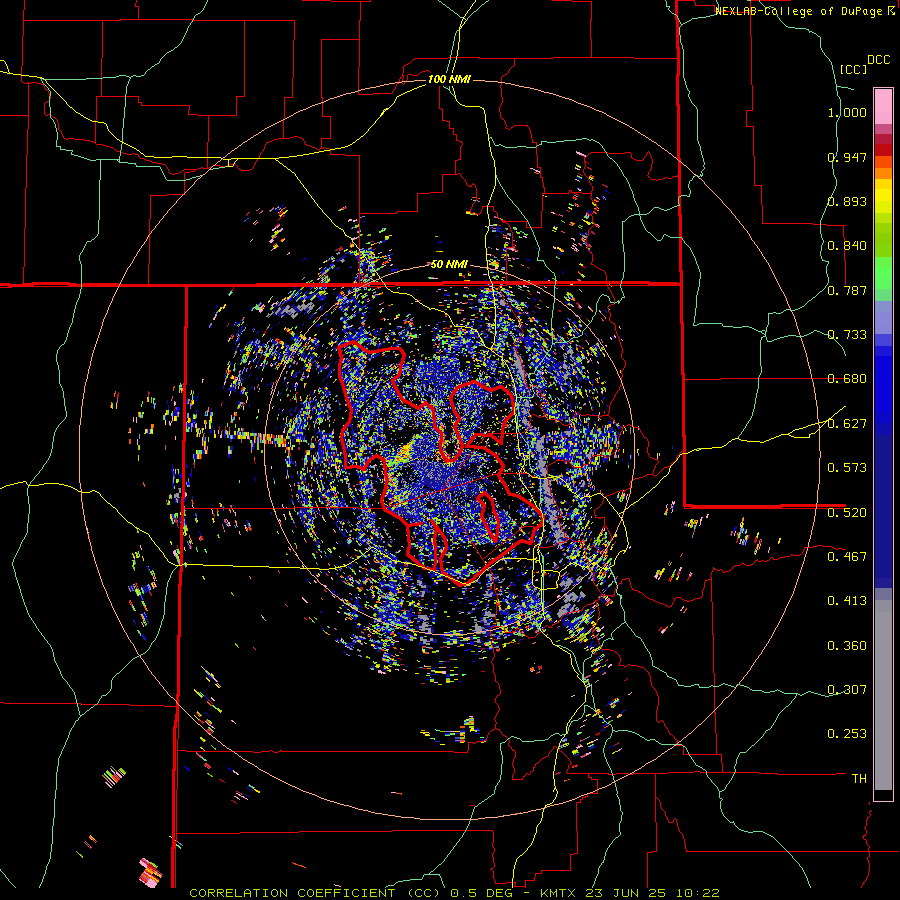Screen dimensions: 900x900
Task: Select the 0.733 scale value
Action: (x=847, y=335)
